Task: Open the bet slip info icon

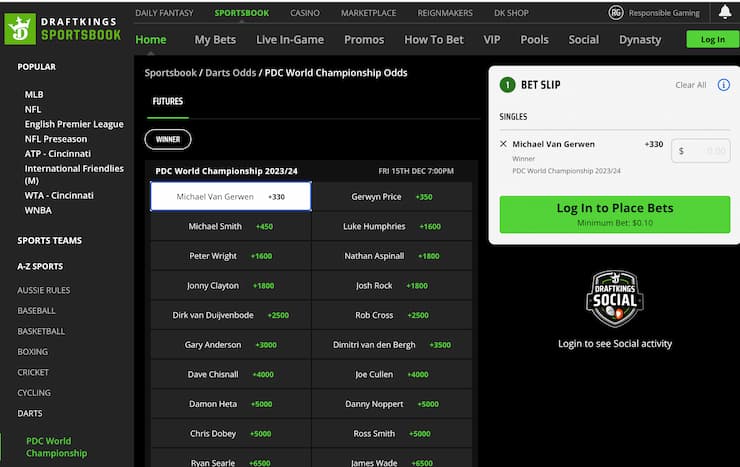Action: (723, 85)
